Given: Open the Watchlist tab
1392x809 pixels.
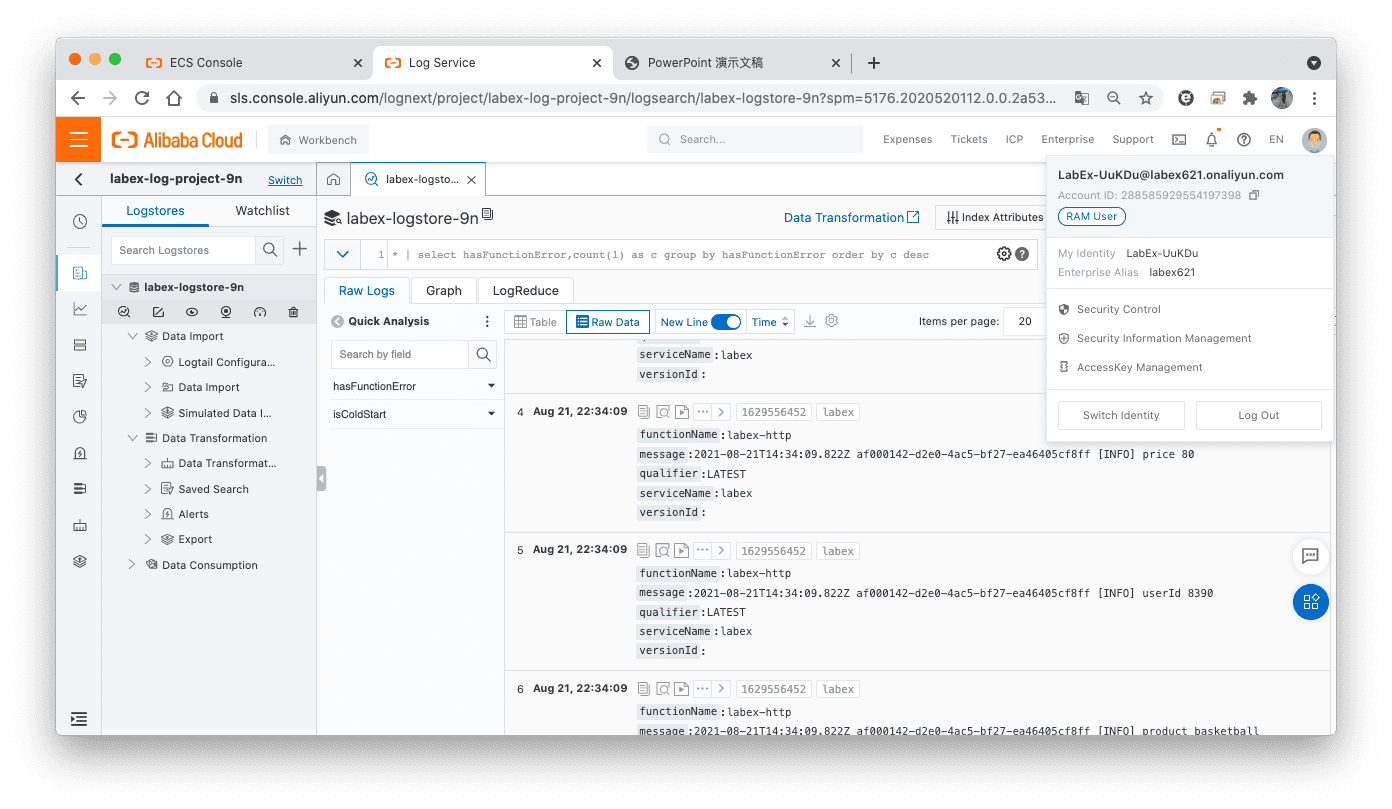Looking at the screenshot, I should pos(262,211).
